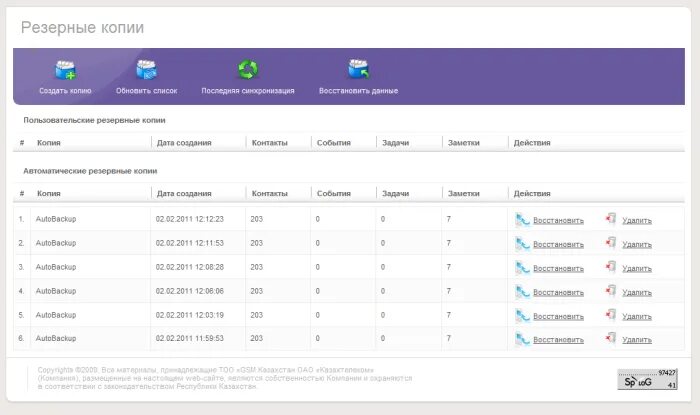Image resolution: width=700 pixels, height=415 pixels.
Task: Open Восстановить link for row 6 backup
Action: coord(558,340)
